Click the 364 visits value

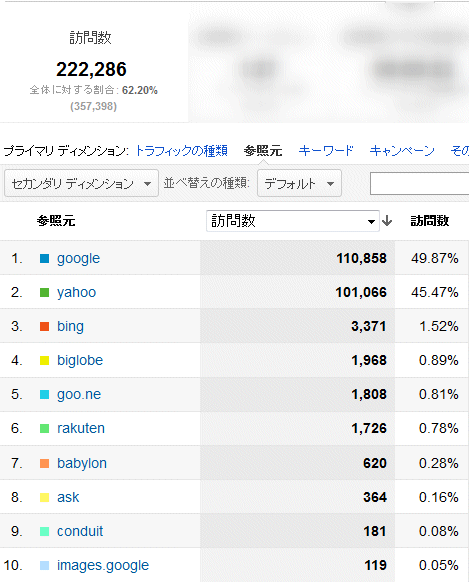point(375,497)
